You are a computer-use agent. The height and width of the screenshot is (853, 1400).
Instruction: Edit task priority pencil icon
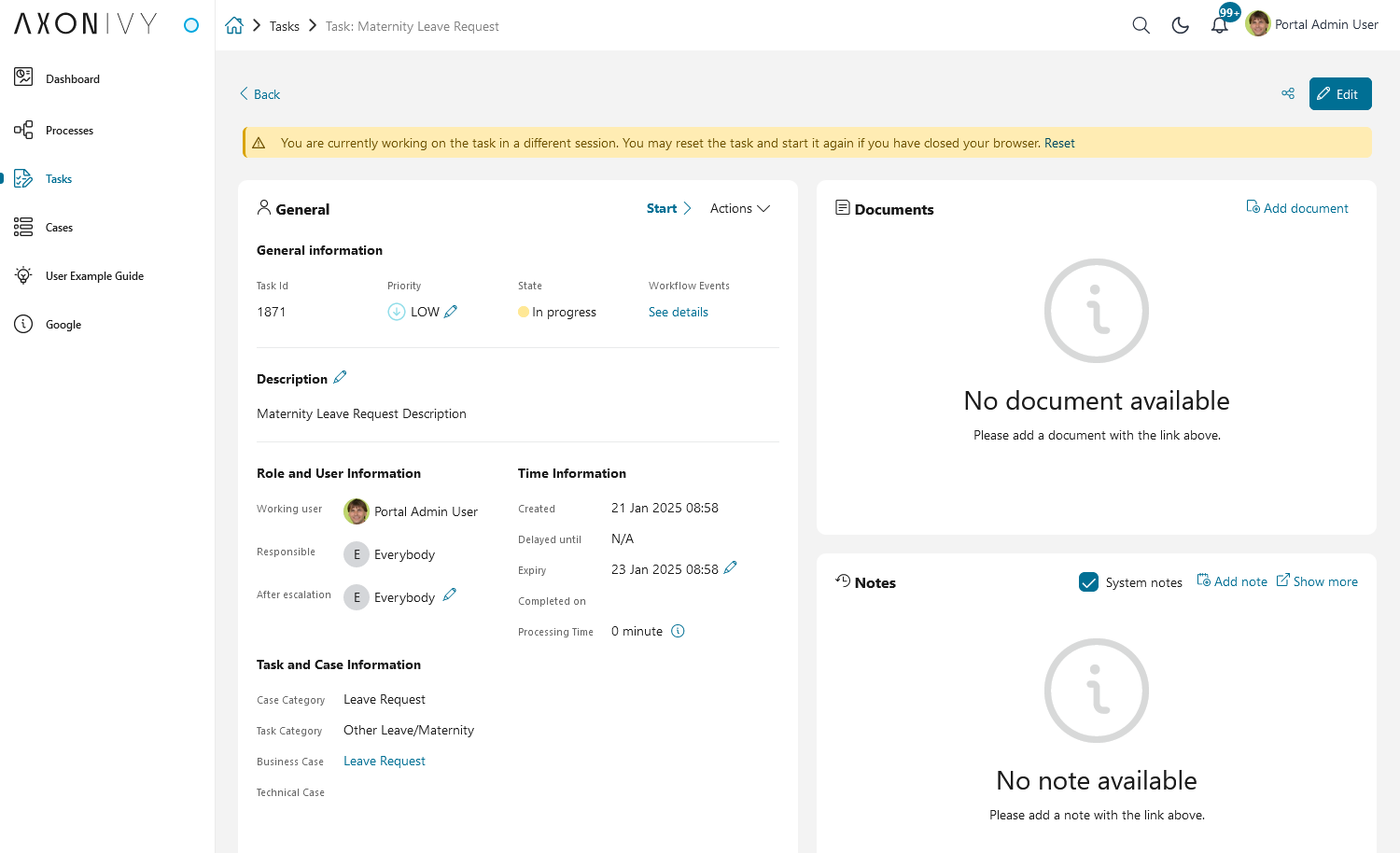[451, 312]
